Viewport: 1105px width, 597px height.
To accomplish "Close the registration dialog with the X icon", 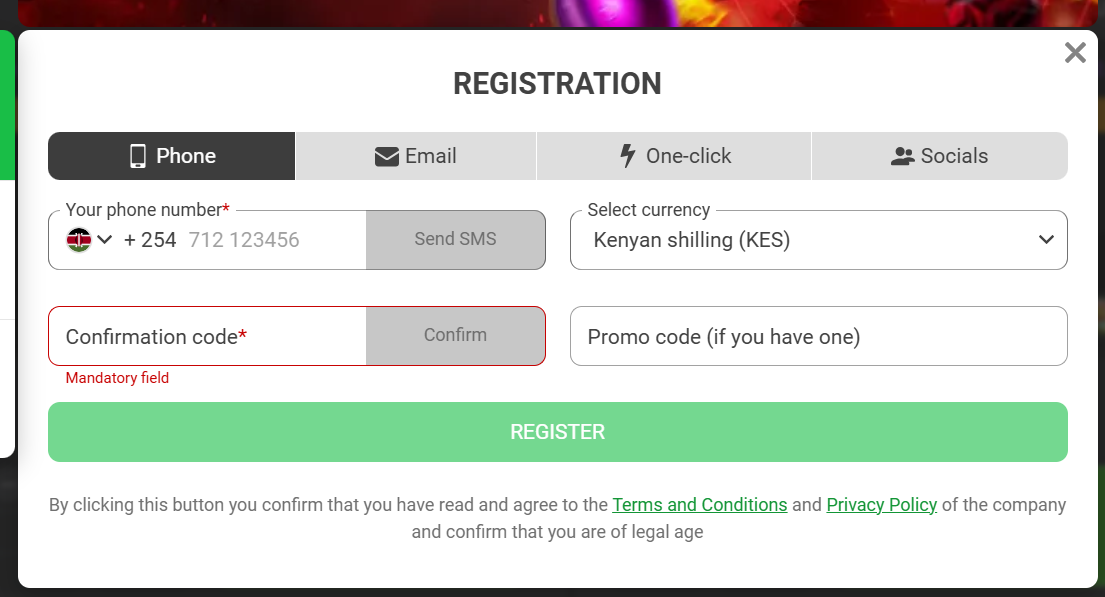I will (1075, 52).
